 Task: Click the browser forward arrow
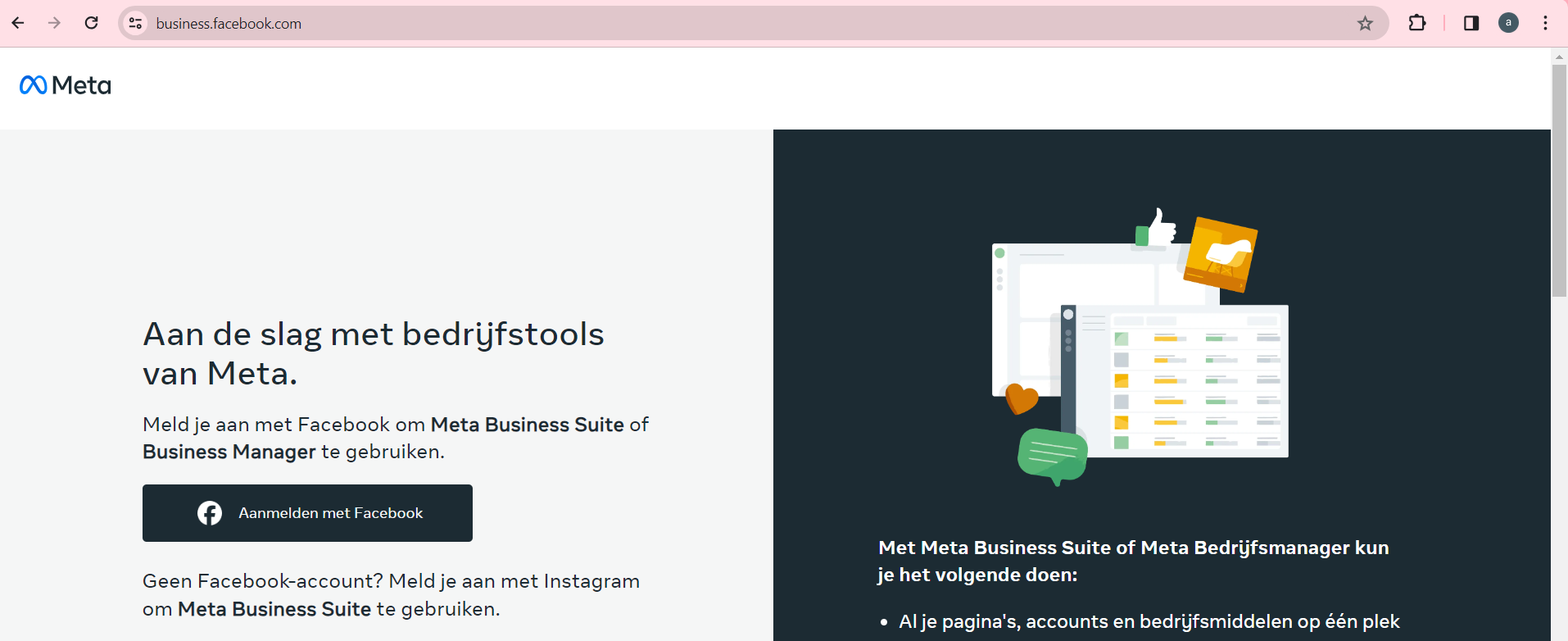[x=55, y=23]
